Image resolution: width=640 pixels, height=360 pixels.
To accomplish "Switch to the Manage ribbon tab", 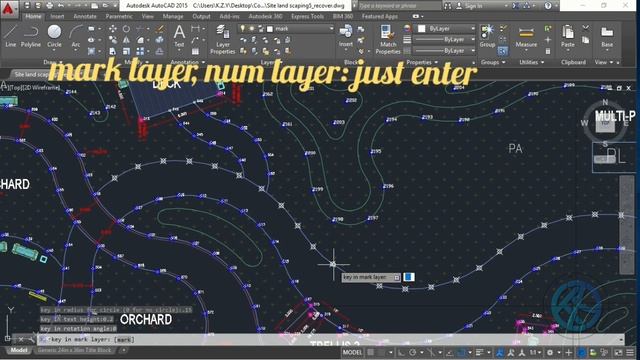I will pyautogui.click(x=173, y=16).
